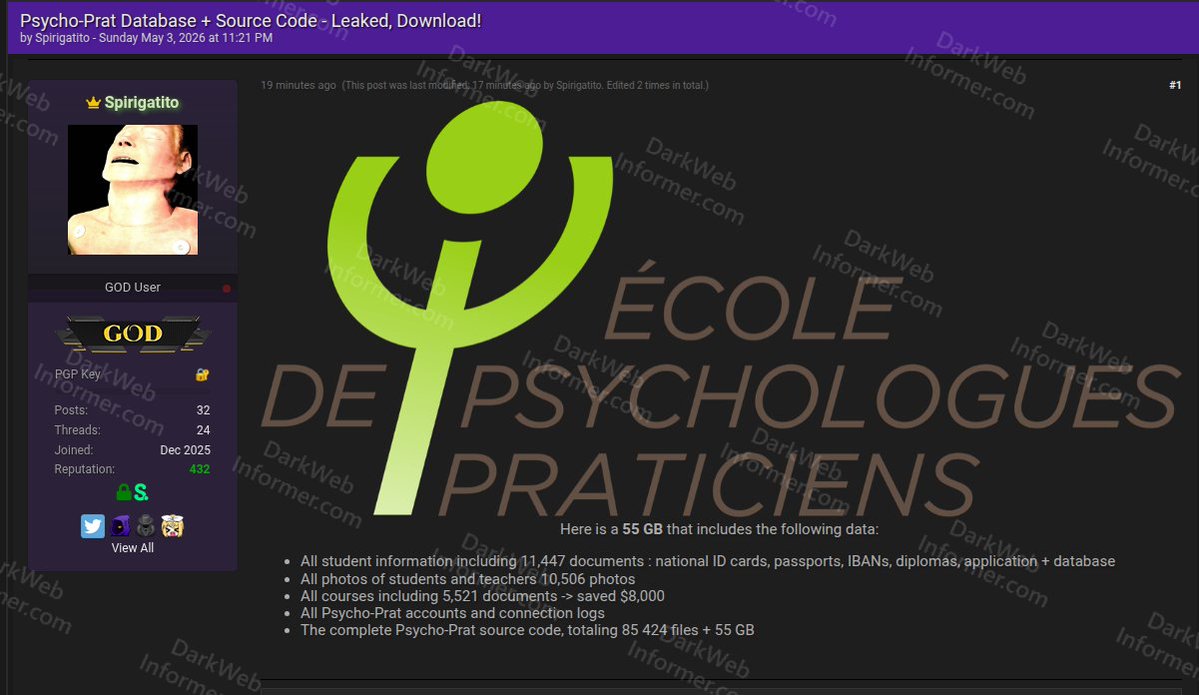Click the thread title Psycho-Prat Database
The image size is (1199, 695).
coord(250,21)
